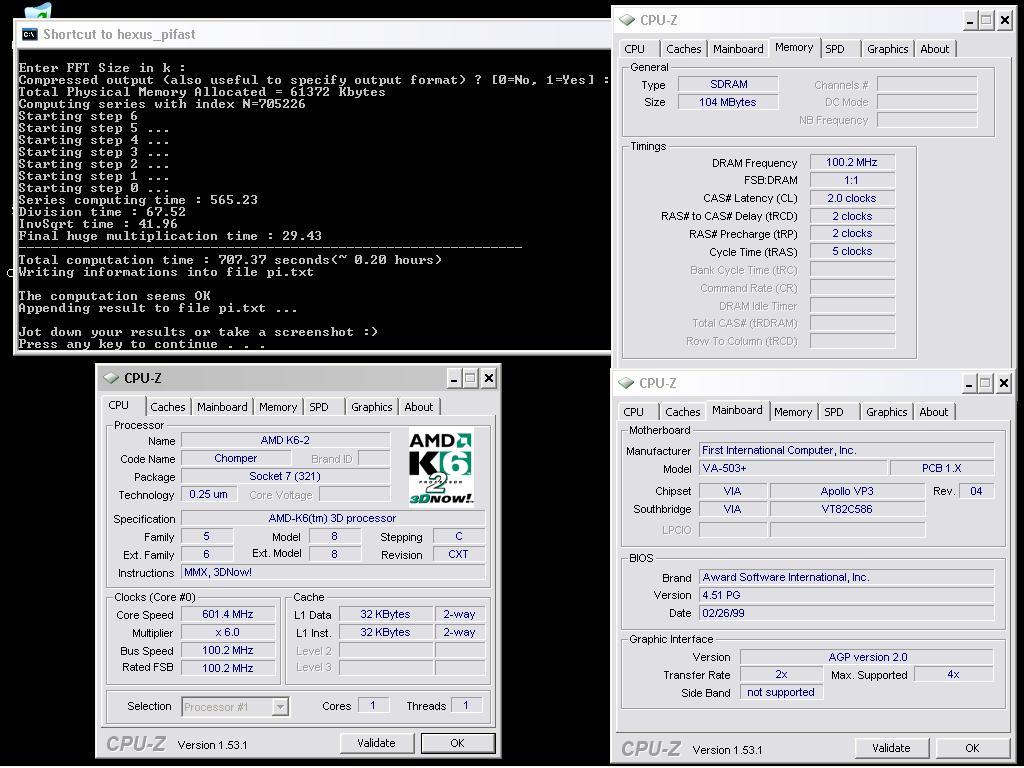Click the Code Name field showing Chomper

[236, 458]
